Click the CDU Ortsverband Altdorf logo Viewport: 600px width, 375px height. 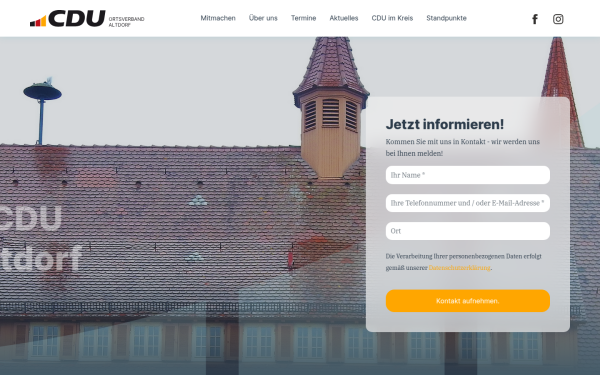[x=87, y=19]
